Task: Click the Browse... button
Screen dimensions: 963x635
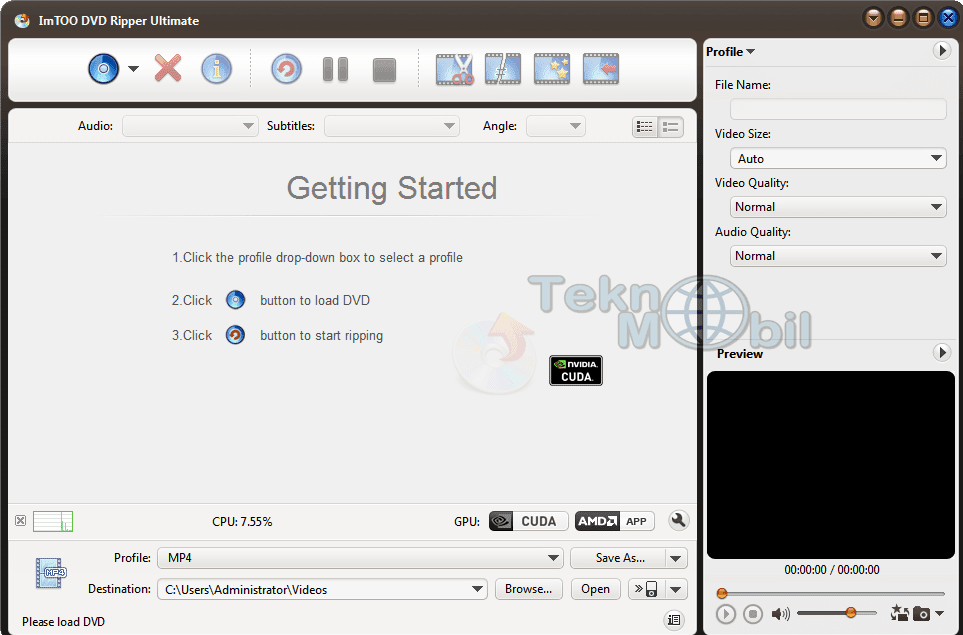Action: click(529, 589)
